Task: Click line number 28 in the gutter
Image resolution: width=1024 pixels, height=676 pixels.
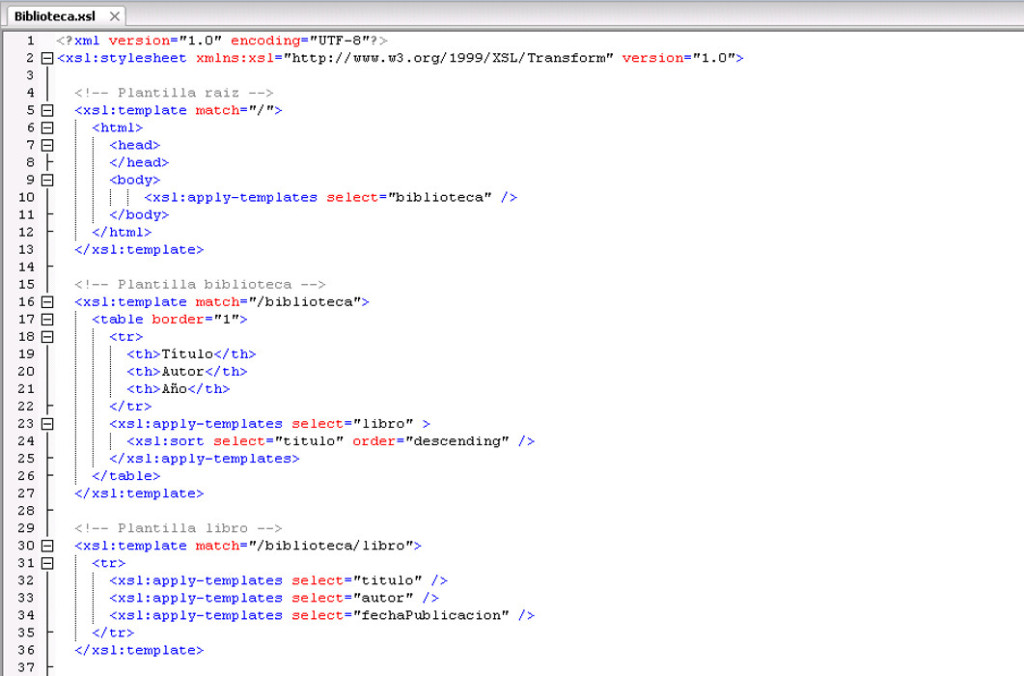Action: point(26,511)
